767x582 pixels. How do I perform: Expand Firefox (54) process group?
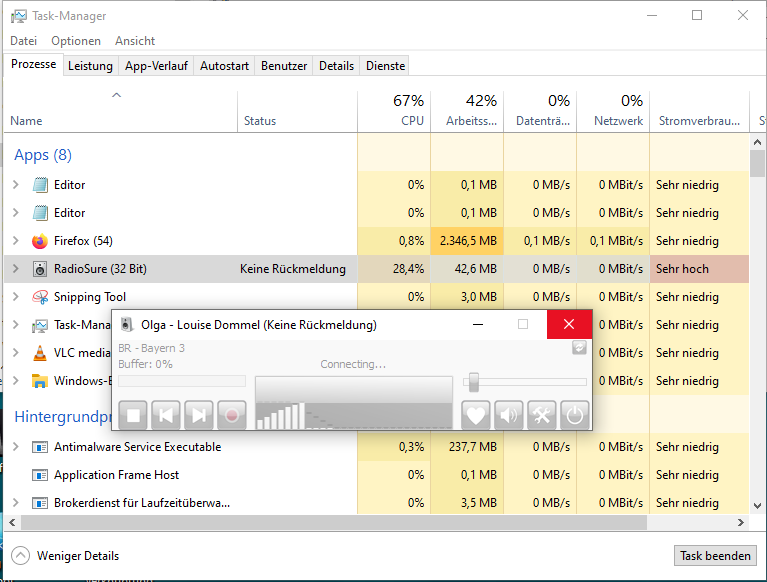coord(16,241)
